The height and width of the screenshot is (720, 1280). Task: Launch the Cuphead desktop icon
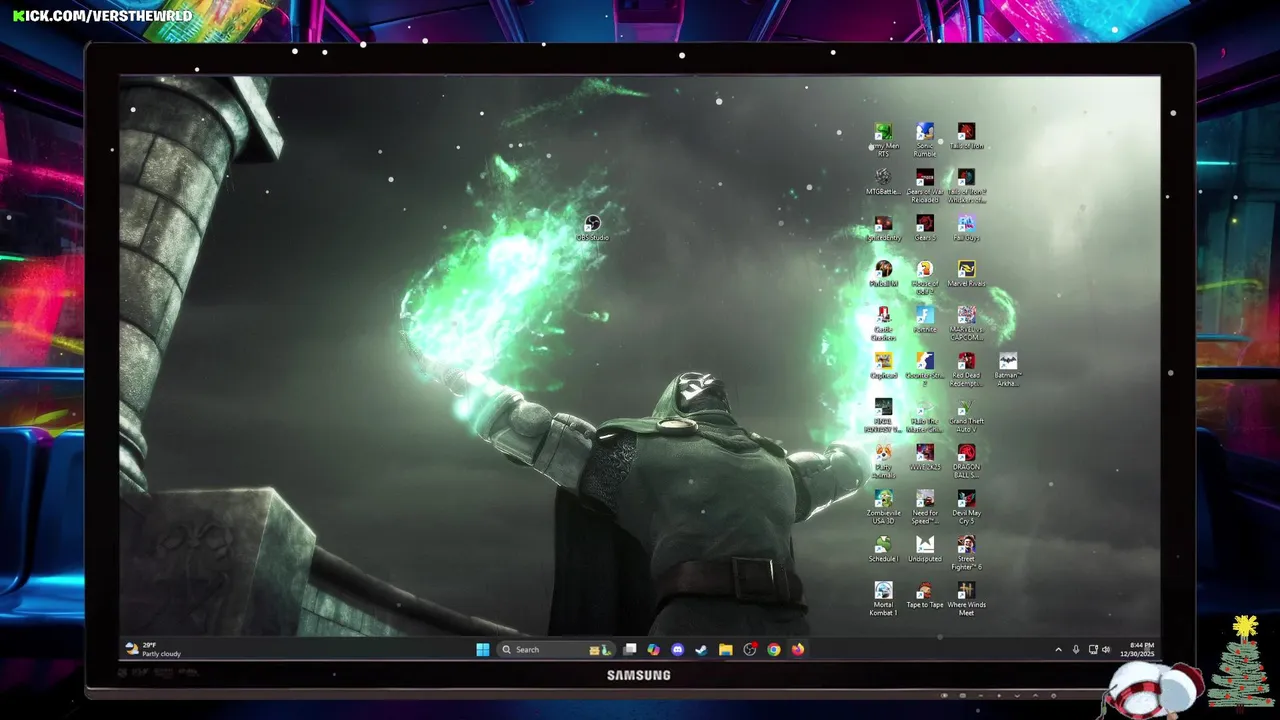883,365
